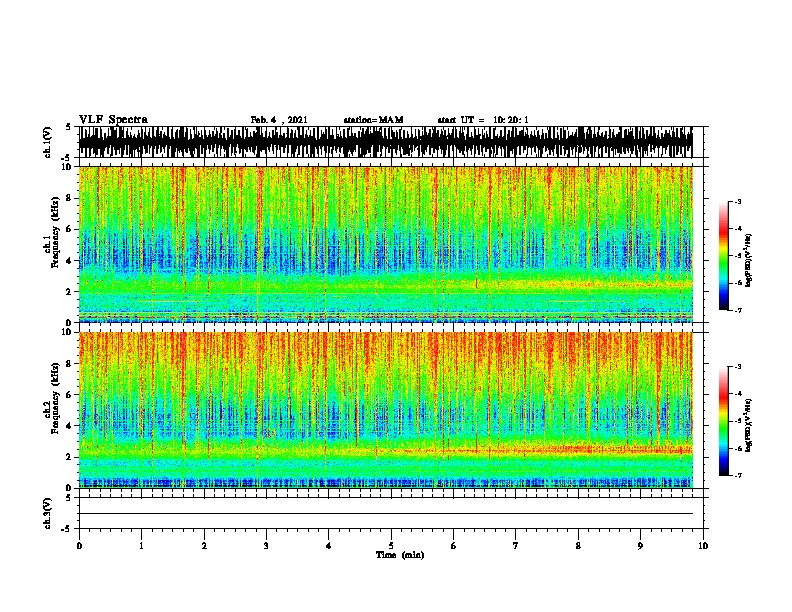Screen dimensions: 792x612
Task: Click ch.1 color bar axis title "log(PSD)(V²/Hz)"
Action: pyautogui.click(x=749, y=260)
